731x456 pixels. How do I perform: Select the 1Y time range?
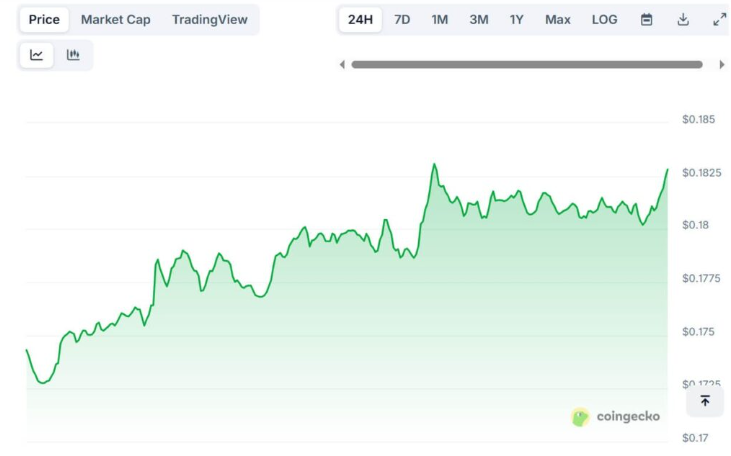click(x=516, y=19)
